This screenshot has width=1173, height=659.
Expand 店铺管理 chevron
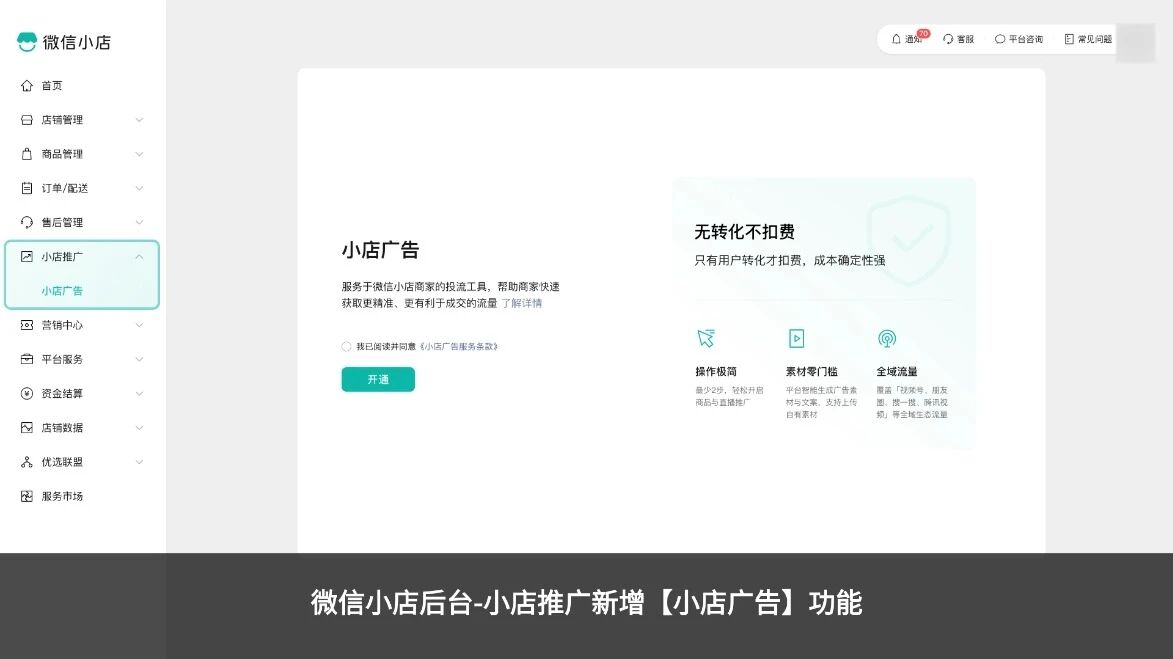click(139, 120)
